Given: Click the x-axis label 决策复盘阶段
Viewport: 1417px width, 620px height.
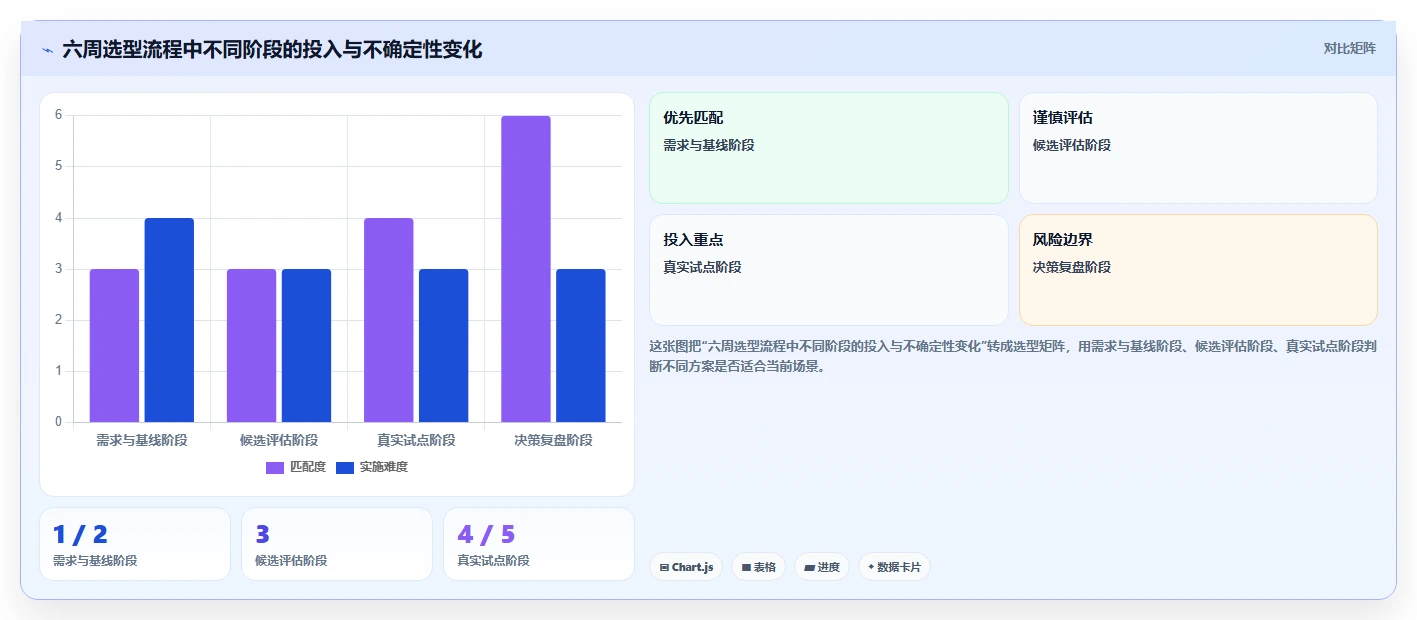Looking at the screenshot, I should coord(553,440).
